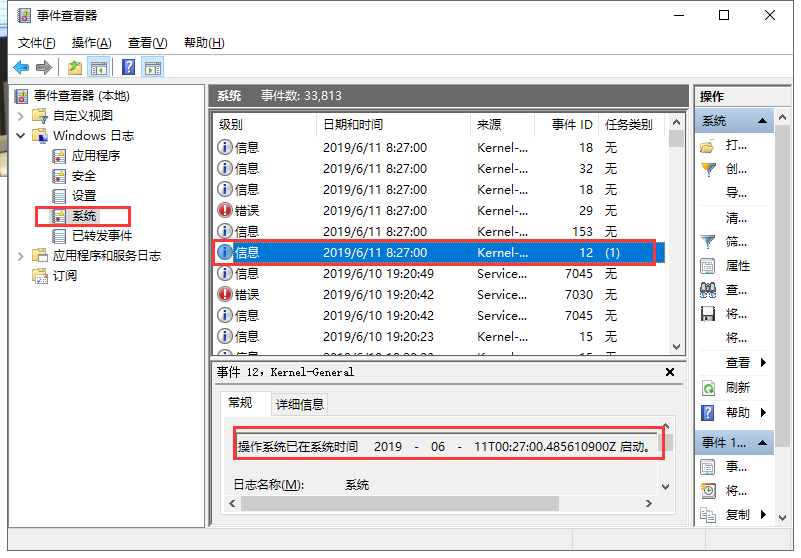Select the event with ID 153
Screen dimensions: 801x558
pyautogui.click(x=440, y=232)
